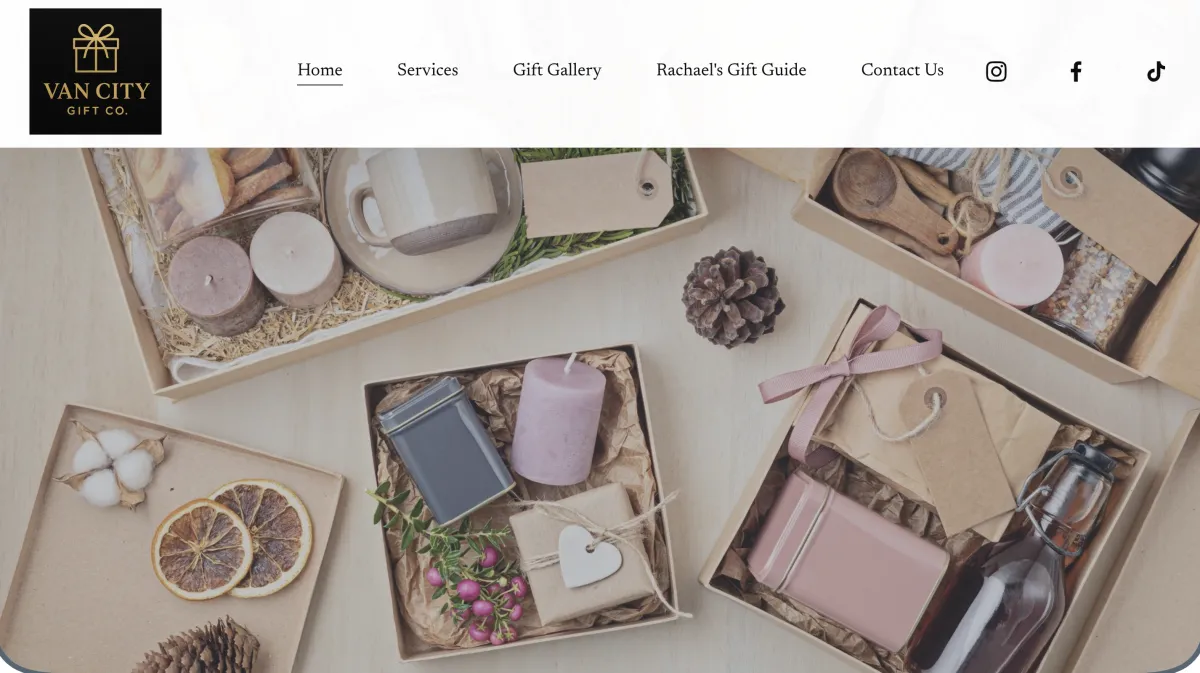Click the pine cone in the hero photo's center

click(733, 297)
